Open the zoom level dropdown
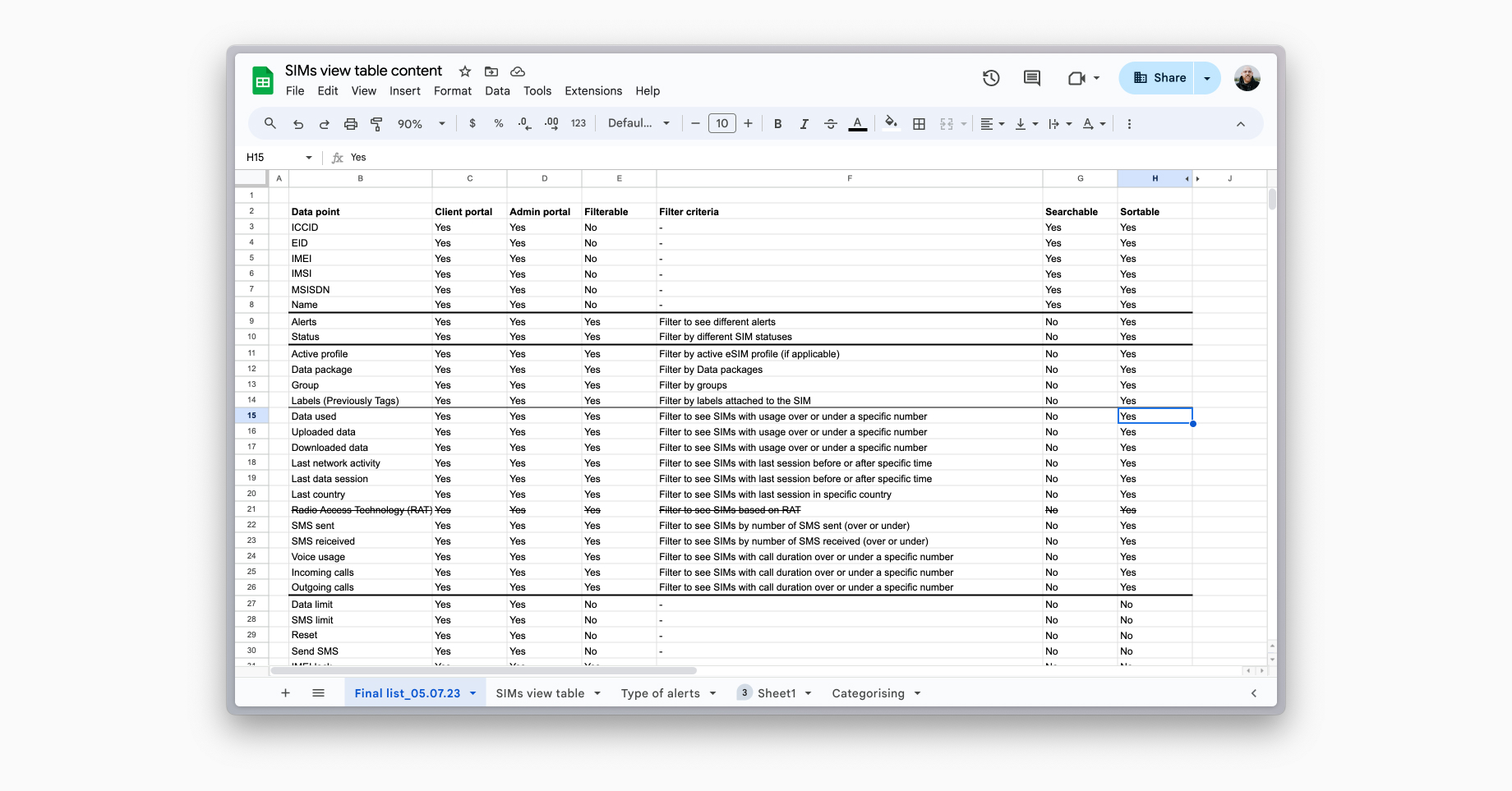 [x=419, y=123]
